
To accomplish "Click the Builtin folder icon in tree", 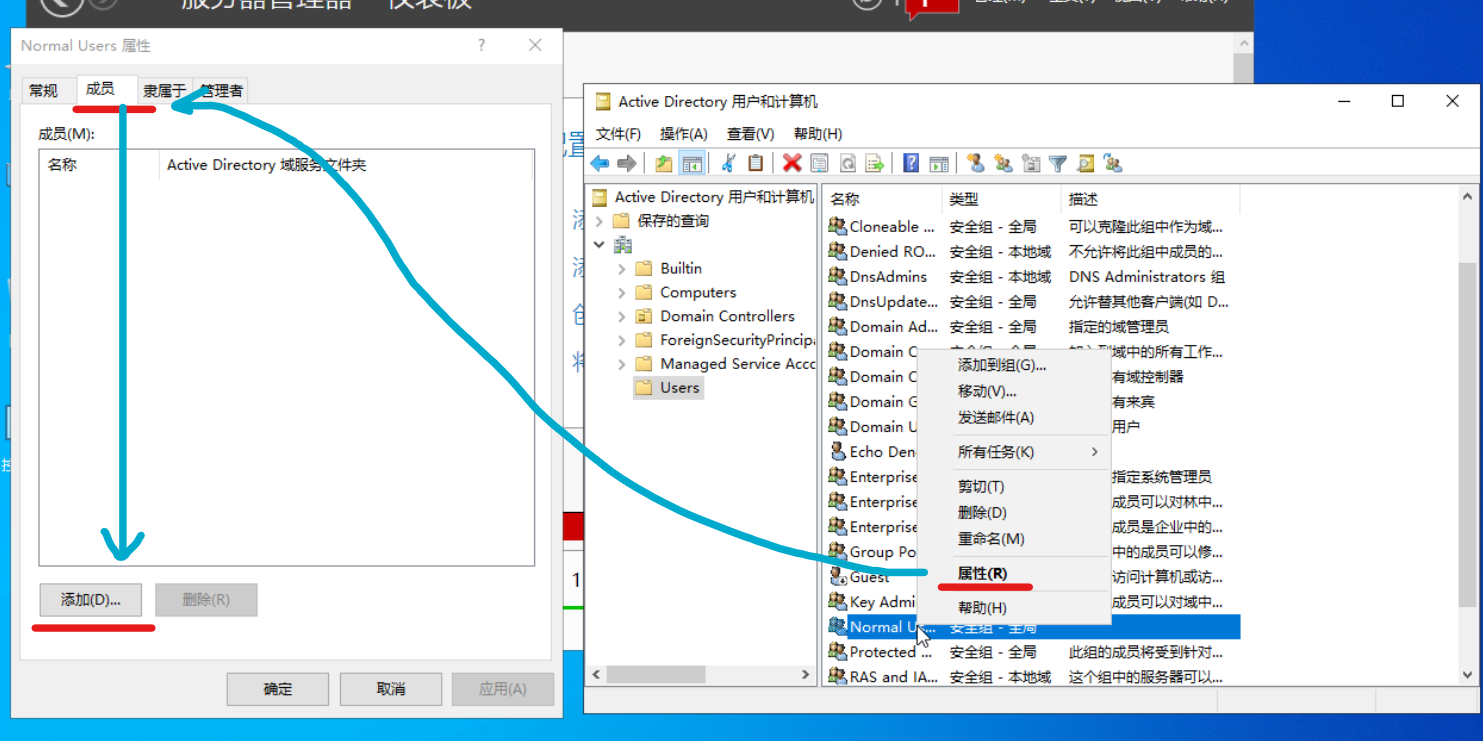I will tap(643, 268).
